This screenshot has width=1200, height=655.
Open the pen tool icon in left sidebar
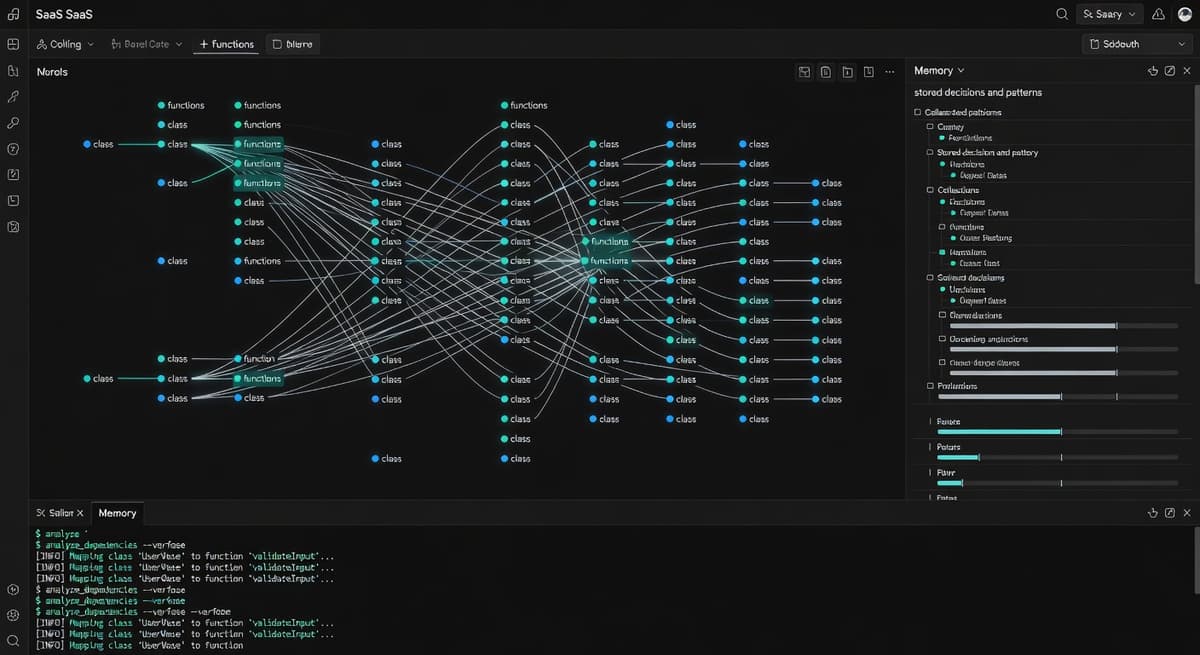(13, 97)
